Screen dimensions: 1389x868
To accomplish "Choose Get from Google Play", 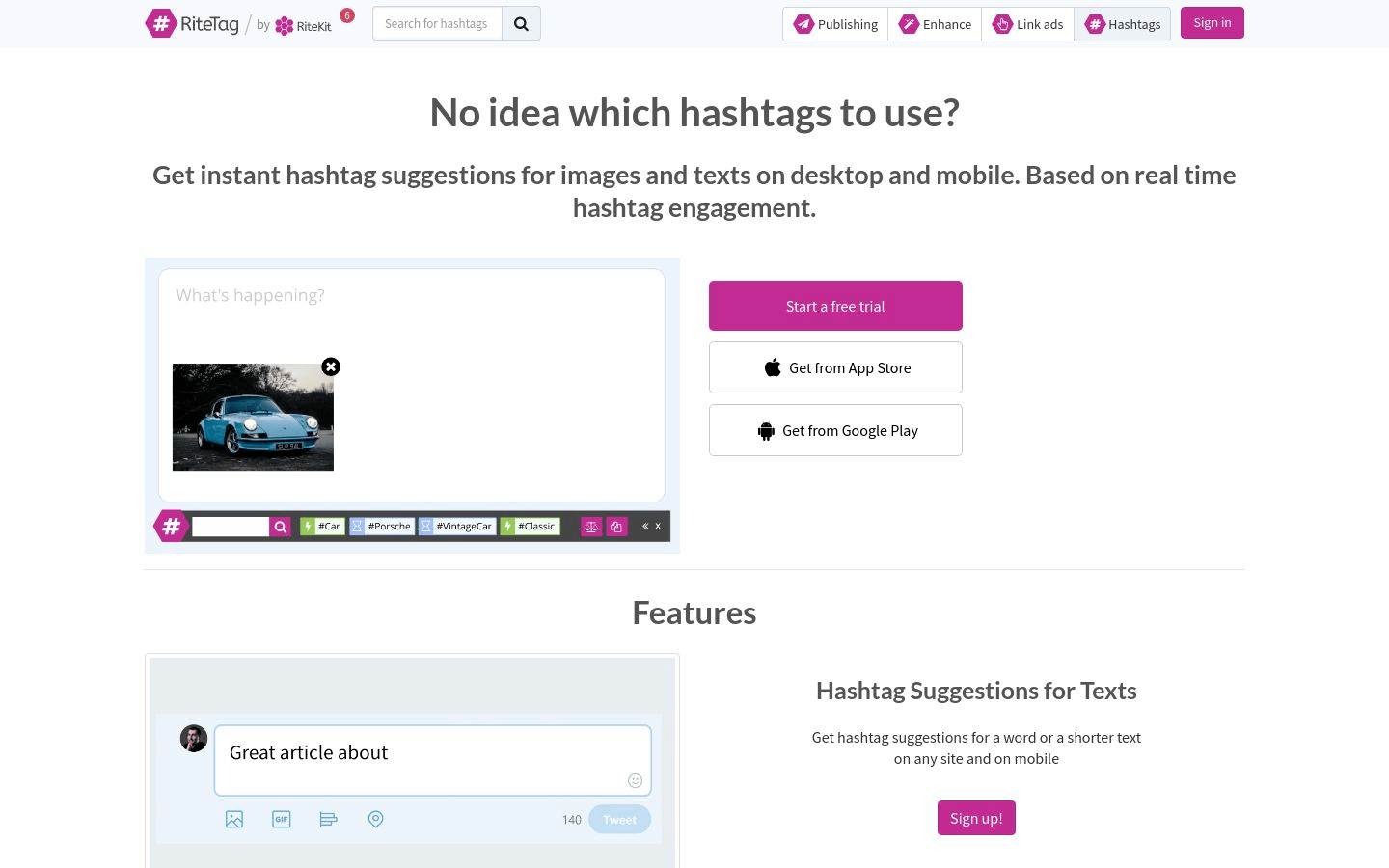I will (835, 430).
